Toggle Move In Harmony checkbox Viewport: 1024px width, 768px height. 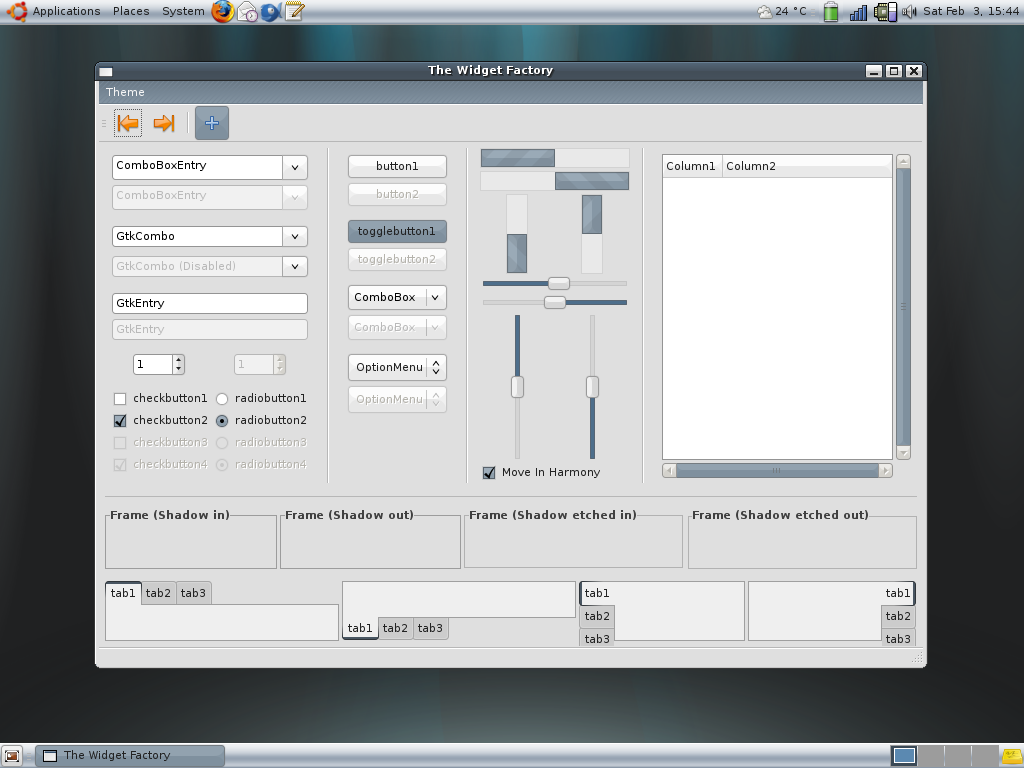click(488, 473)
